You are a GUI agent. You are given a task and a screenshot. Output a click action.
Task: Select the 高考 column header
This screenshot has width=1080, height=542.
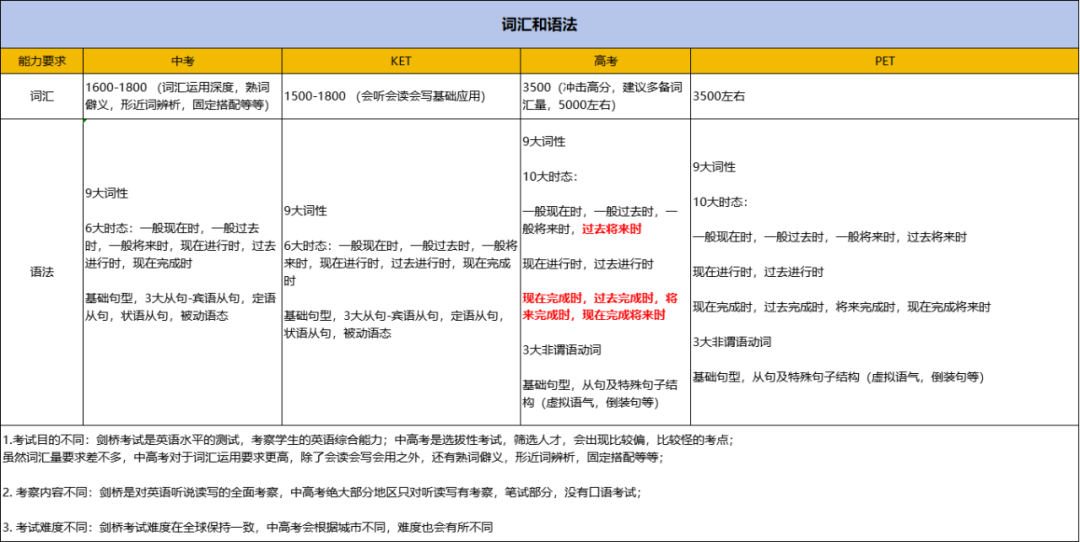605,60
